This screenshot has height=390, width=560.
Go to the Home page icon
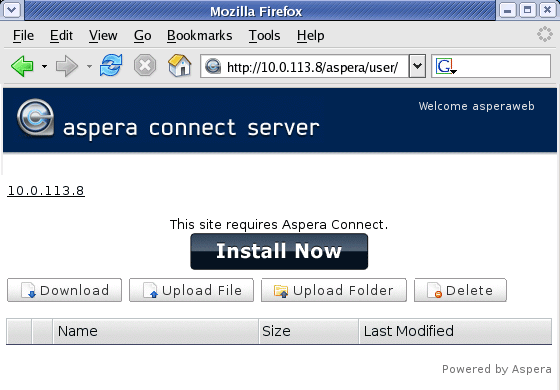click(179, 65)
